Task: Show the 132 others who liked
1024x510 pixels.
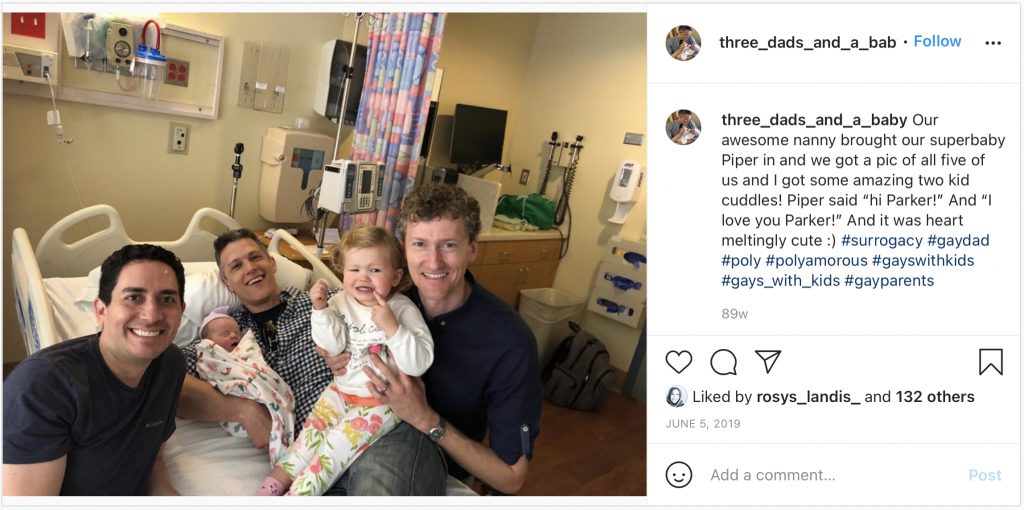Action: tap(935, 396)
